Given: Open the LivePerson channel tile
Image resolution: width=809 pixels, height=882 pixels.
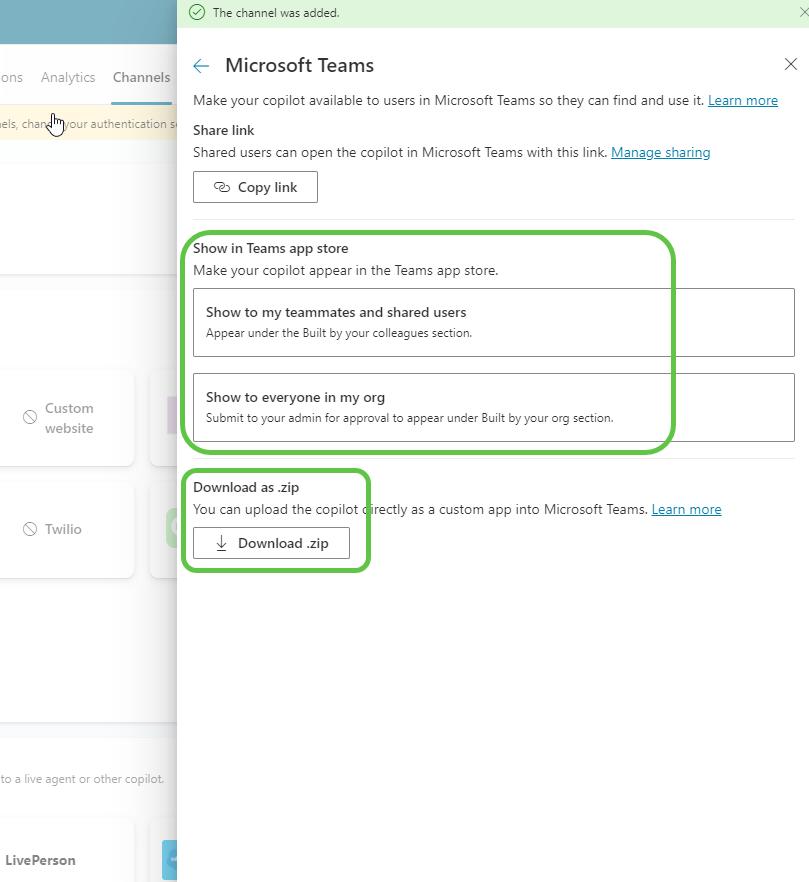Looking at the screenshot, I should point(60,858).
